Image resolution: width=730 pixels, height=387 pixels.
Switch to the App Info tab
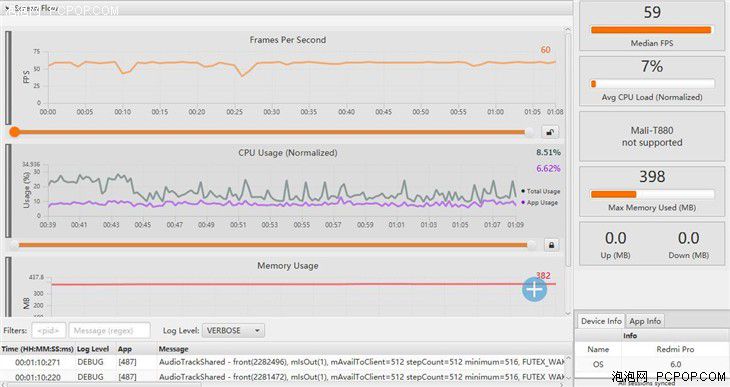click(x=645, y=321)
